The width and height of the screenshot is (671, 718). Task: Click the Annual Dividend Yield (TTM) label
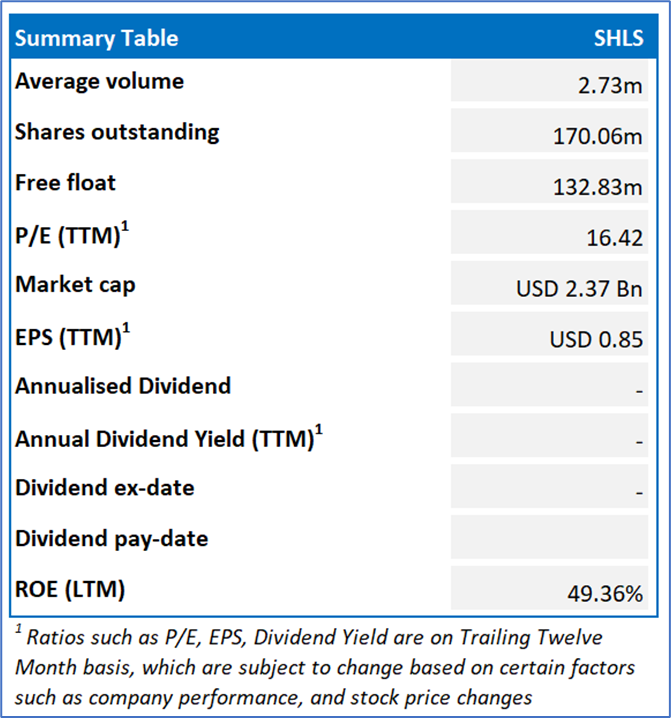pyautogui.click(x=168, y=437)
